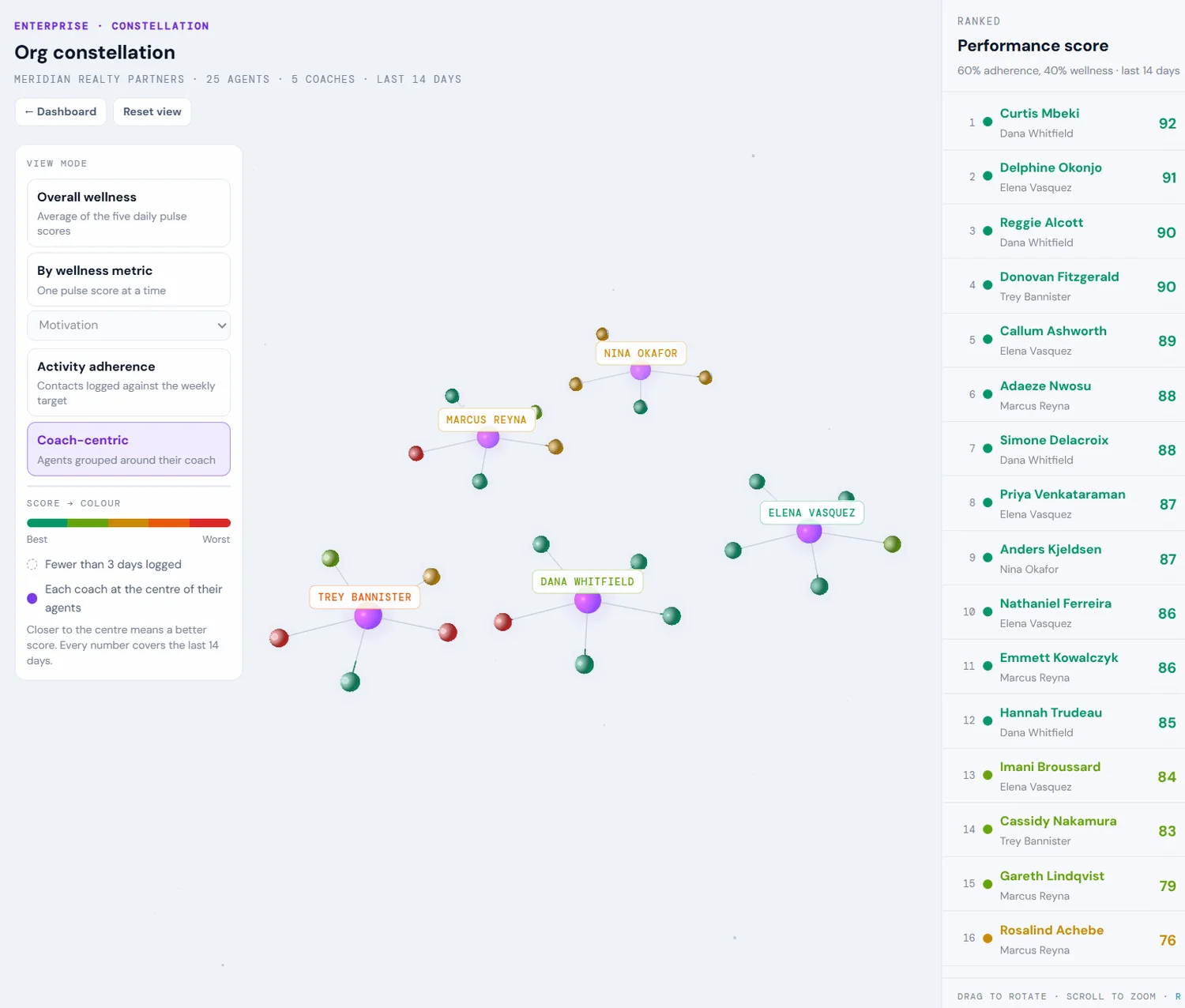Click Callum Ashworth in the performance ranking
This screenshot has height=1008, width=1185.
tap(1063, 340)
